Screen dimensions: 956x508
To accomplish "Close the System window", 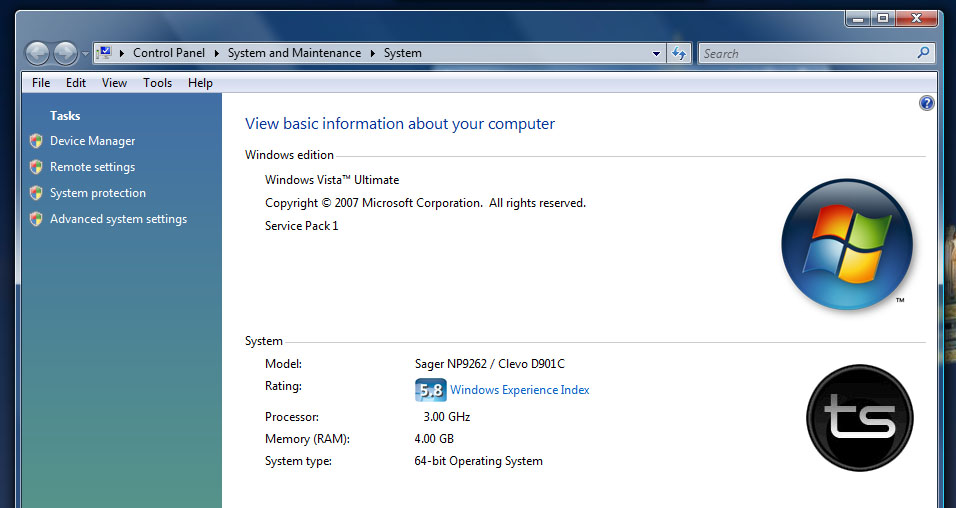I will [x=916, y=19].
